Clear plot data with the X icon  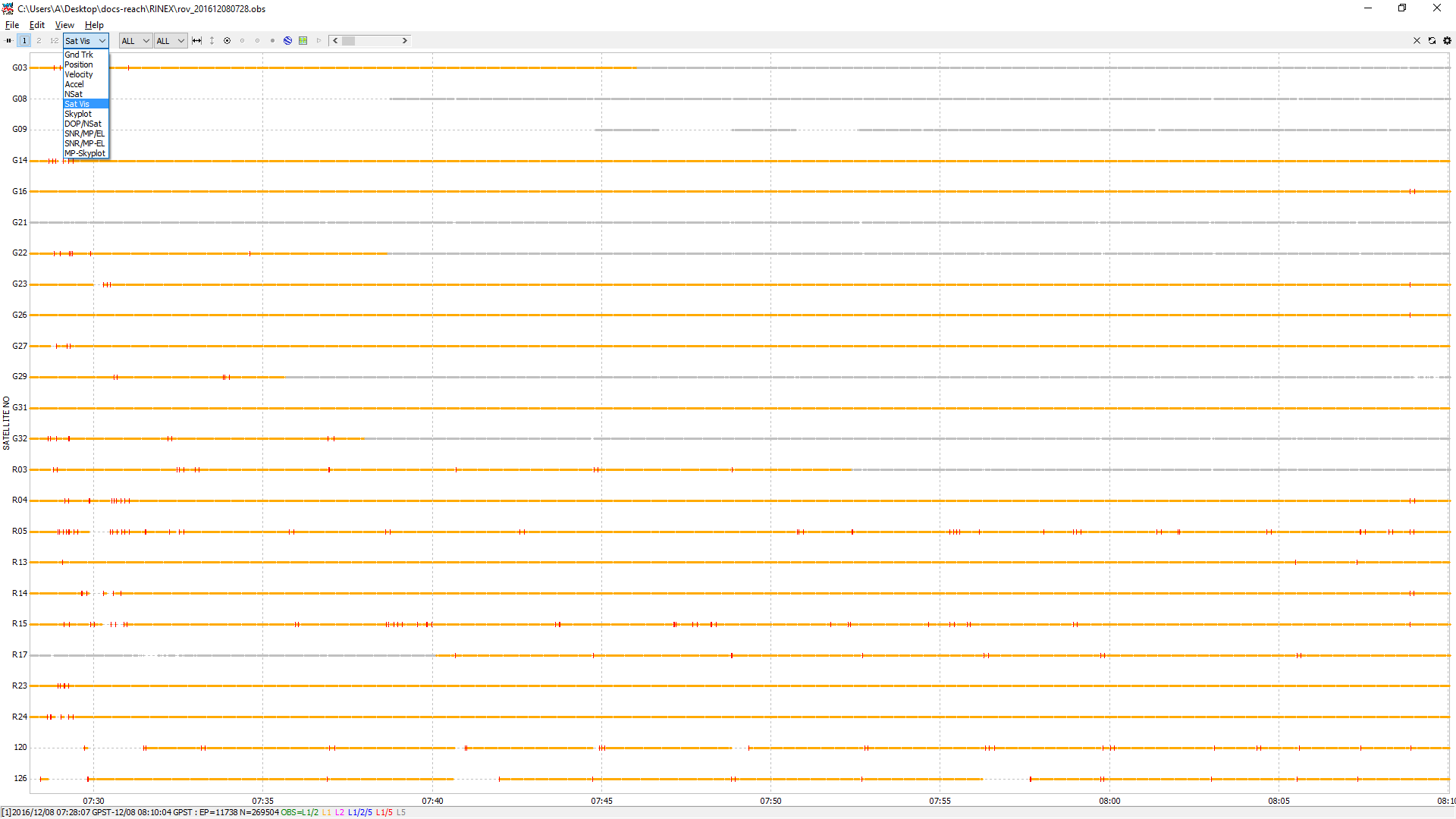pyautogui.click(x=1417, y=41)
